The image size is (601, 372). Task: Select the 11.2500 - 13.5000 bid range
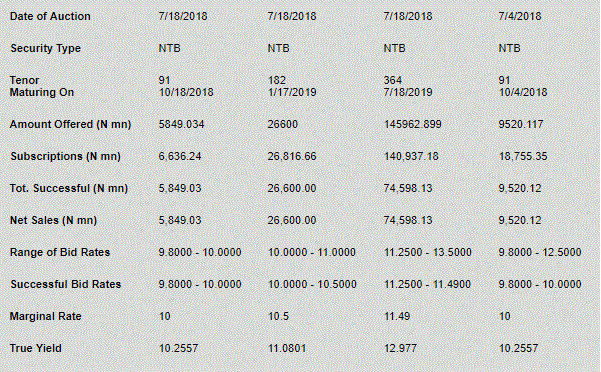(428, 252)
